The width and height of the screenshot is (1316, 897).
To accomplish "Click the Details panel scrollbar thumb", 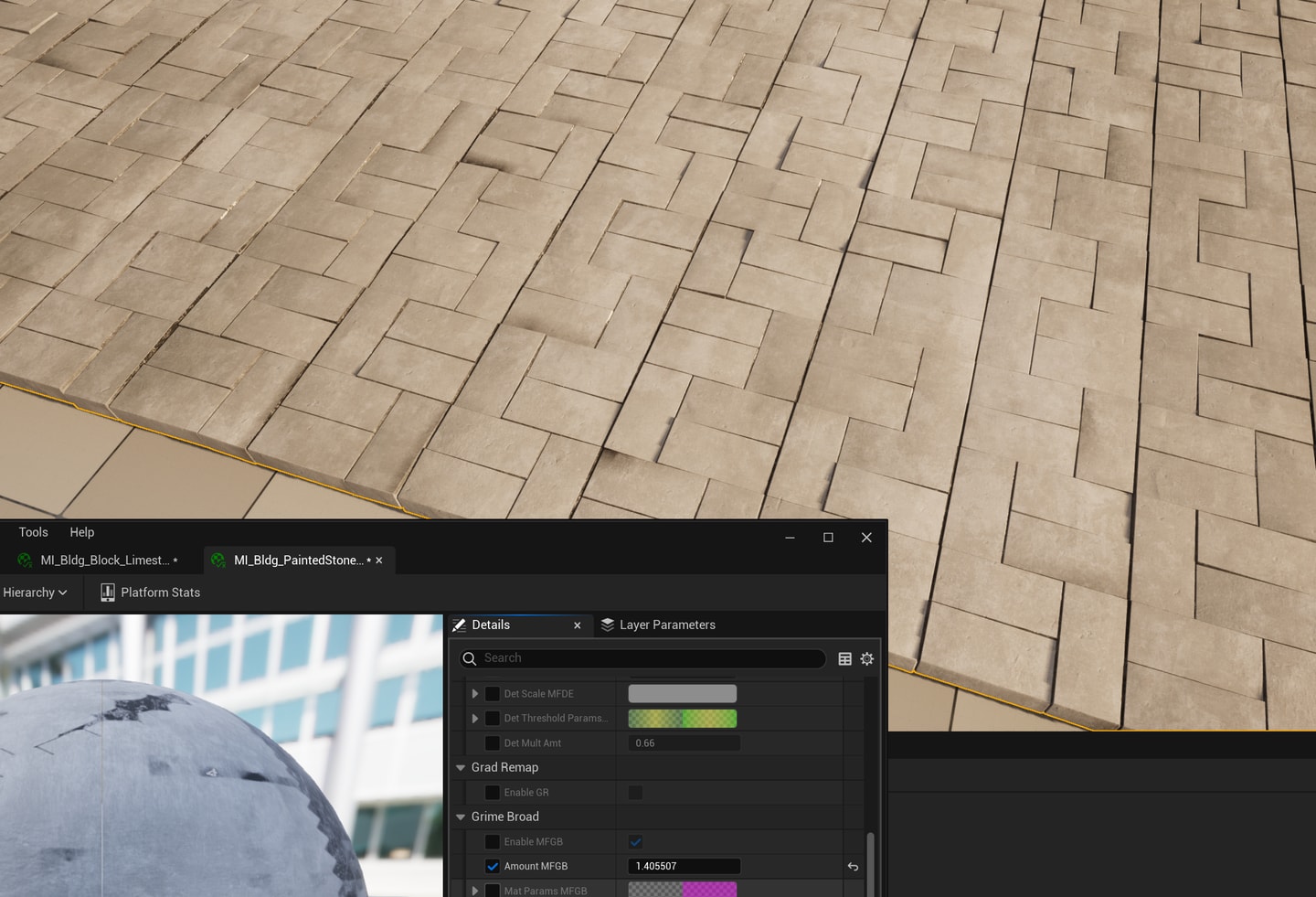I will pyautogui.click(x=871, y=864).
